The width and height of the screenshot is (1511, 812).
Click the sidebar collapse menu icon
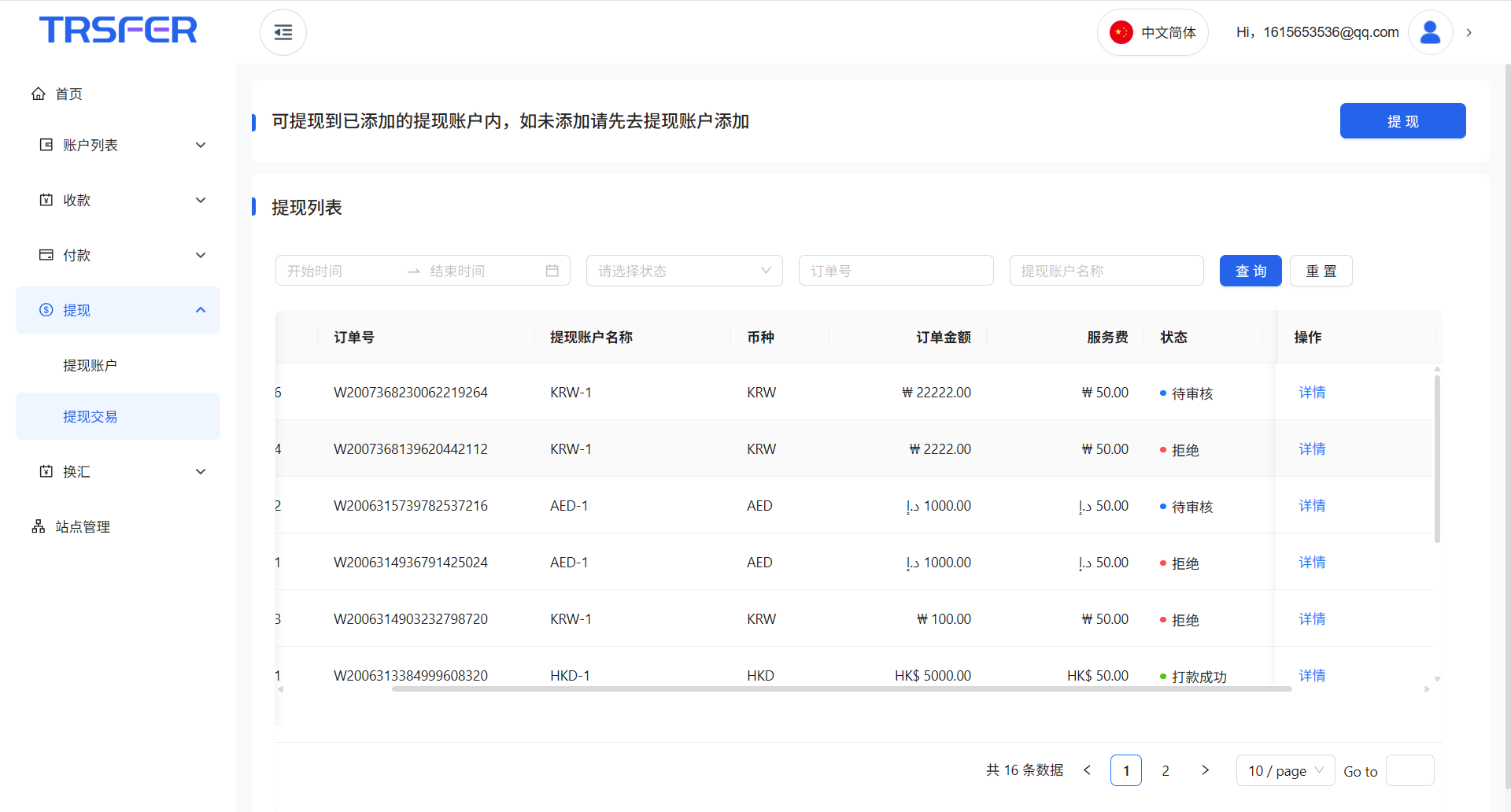tap(283, 32)
